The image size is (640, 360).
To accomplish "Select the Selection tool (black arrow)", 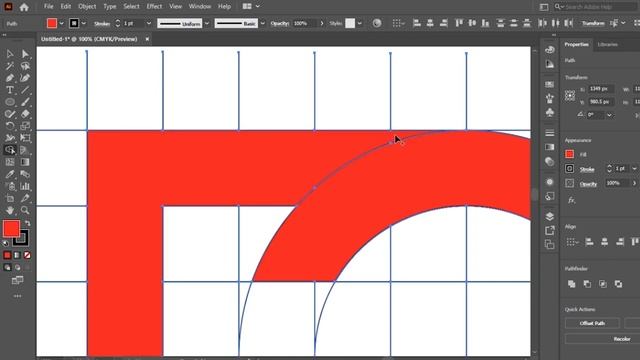I will click(x=10, y=54).
